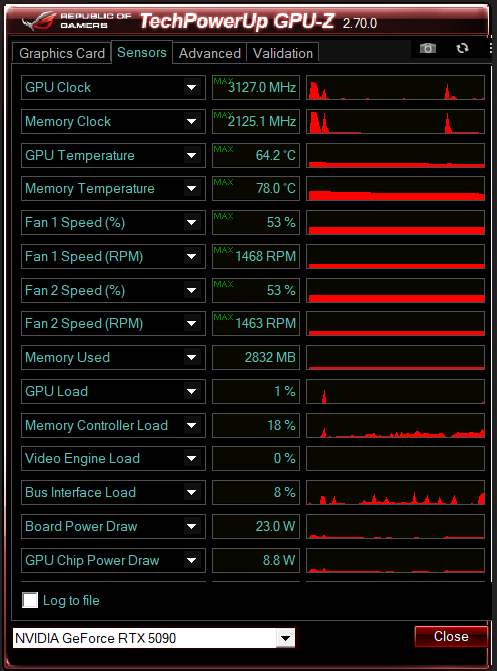Click the Video Engine Load 0 % value
This screenshot has width=497, height=671.
tap(256, 458)
